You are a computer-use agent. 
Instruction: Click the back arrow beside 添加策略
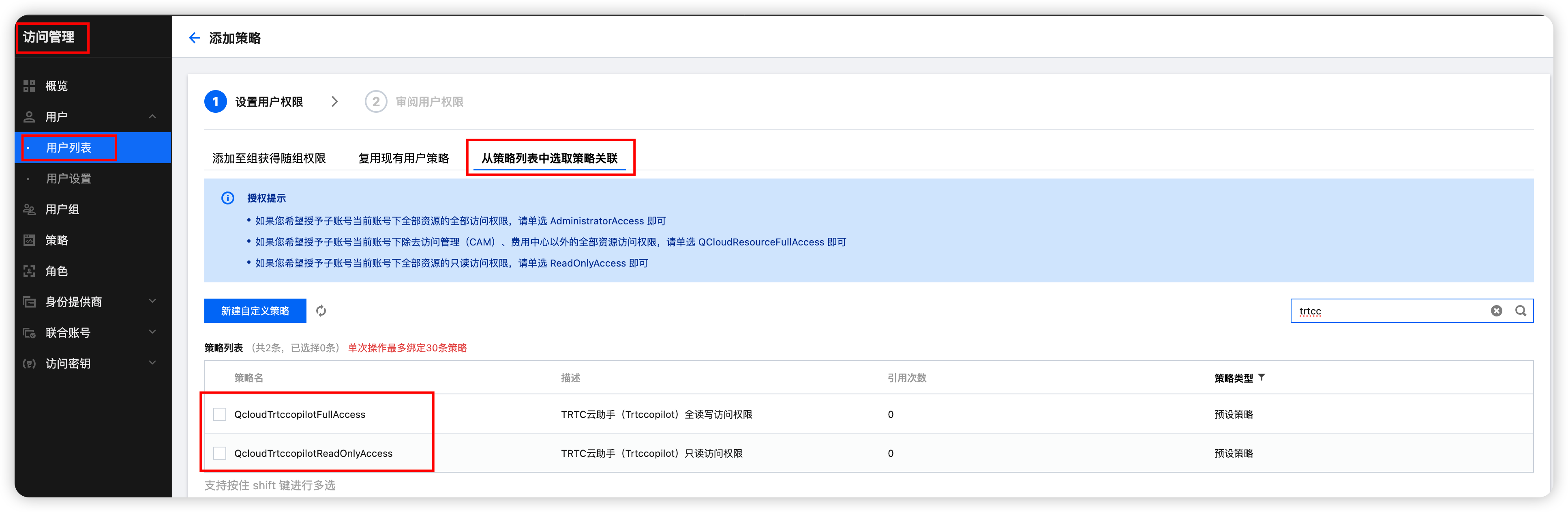pos(194,38)
